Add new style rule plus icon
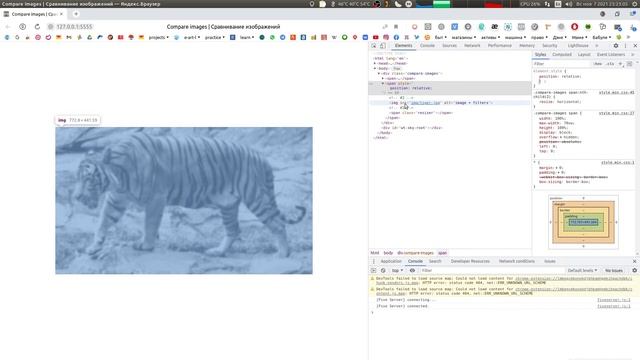 620,64
